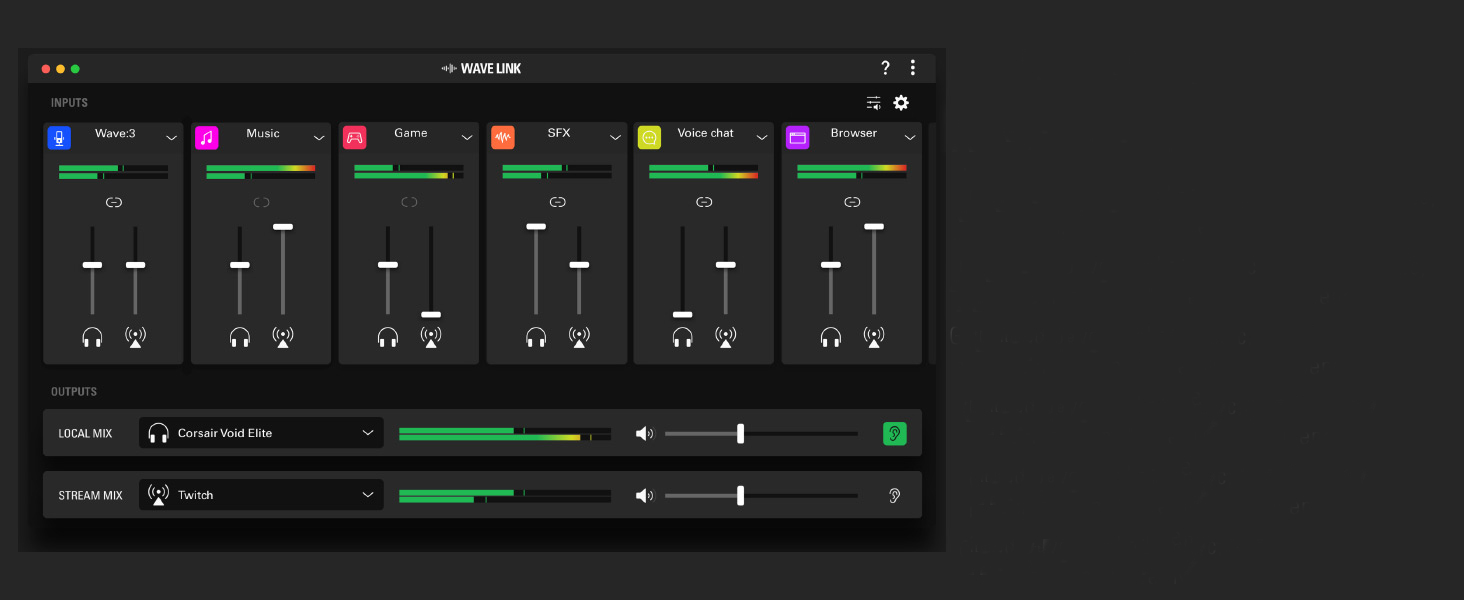Mute Wave:3 in stream mix

tap(135, 337)
